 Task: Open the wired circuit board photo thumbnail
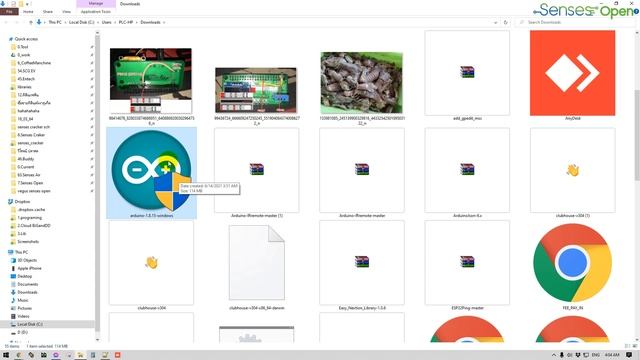[x=256, y=90]
